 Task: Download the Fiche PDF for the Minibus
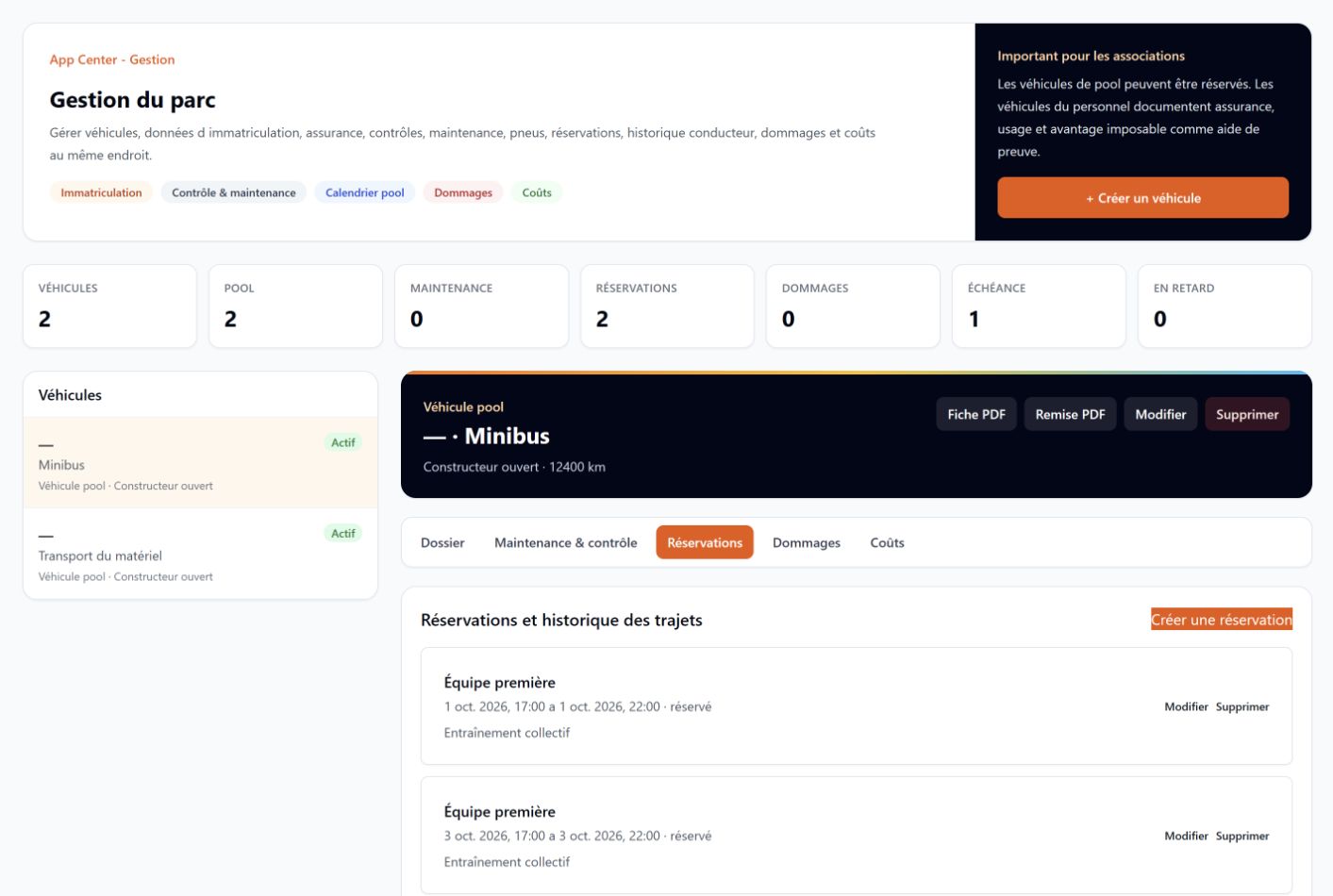976,414
